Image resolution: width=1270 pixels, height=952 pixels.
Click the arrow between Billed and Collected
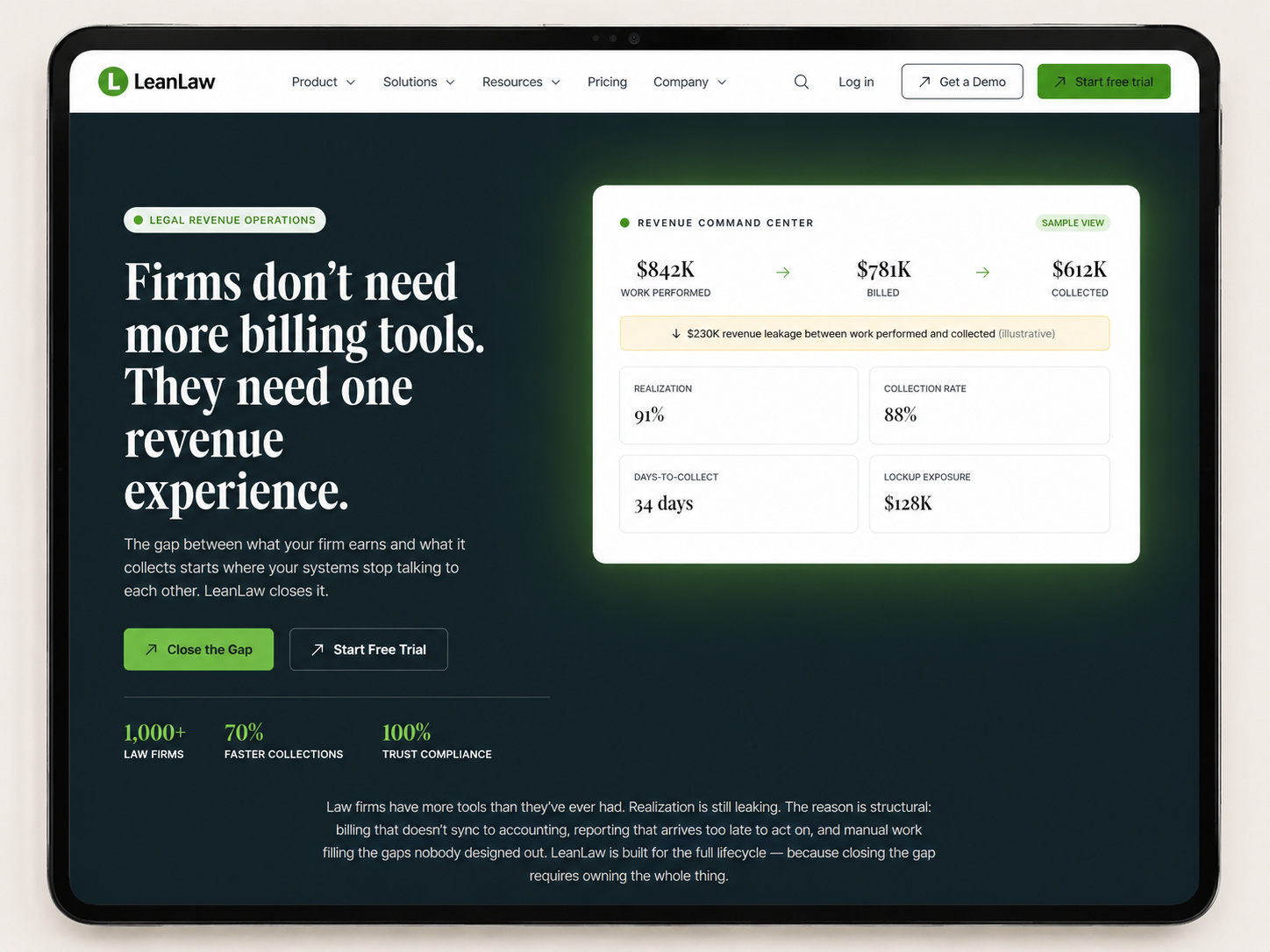[x=982, y=273]
